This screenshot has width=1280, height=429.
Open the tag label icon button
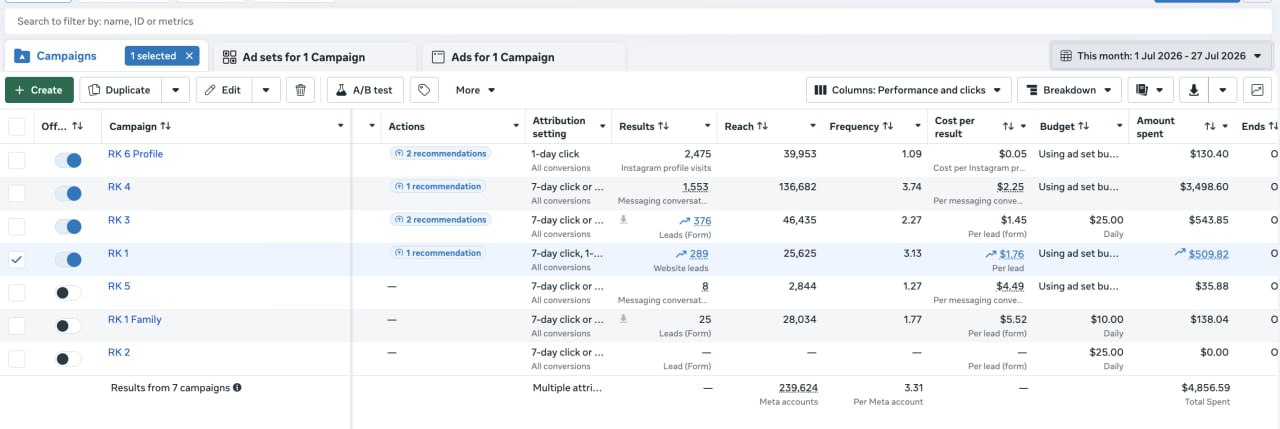[425, 90]
